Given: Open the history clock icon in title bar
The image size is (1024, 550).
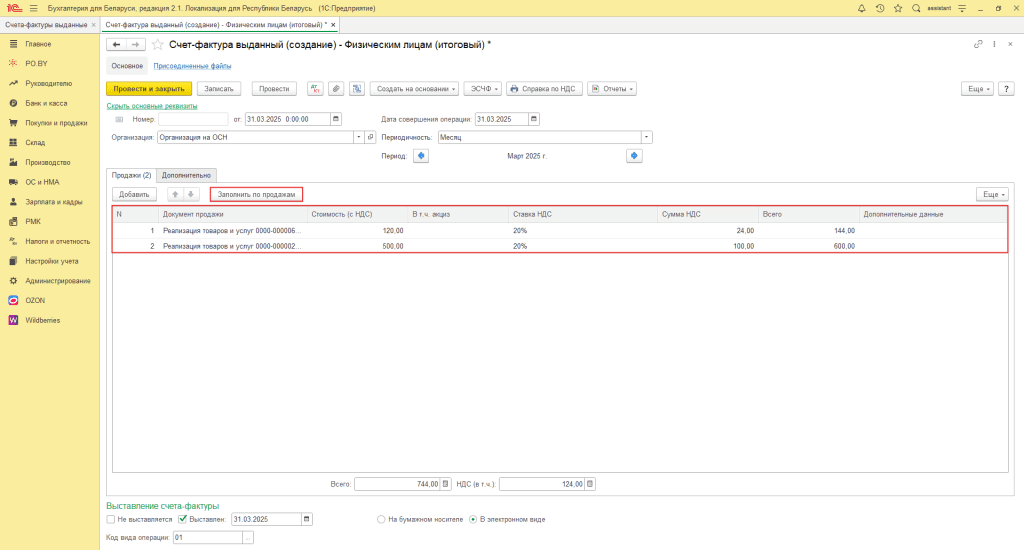Looking at the screenshot, I should (880, 8).
